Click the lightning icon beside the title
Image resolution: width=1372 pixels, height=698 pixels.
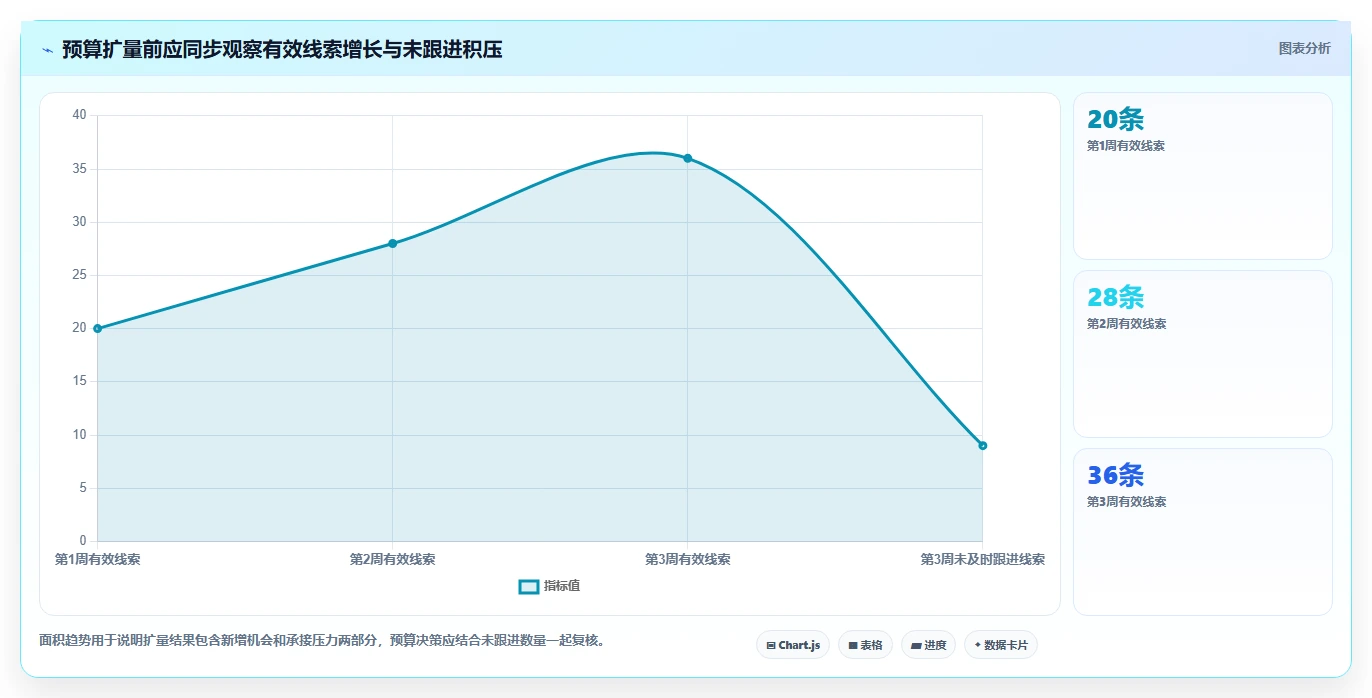click(47, 50)
